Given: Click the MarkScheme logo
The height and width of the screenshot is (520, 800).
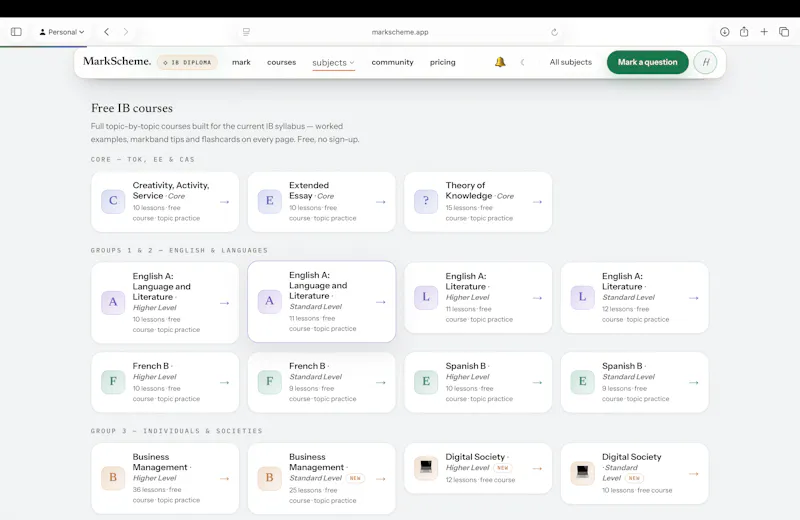Looking at the screenshot, I should pos(117,61).
